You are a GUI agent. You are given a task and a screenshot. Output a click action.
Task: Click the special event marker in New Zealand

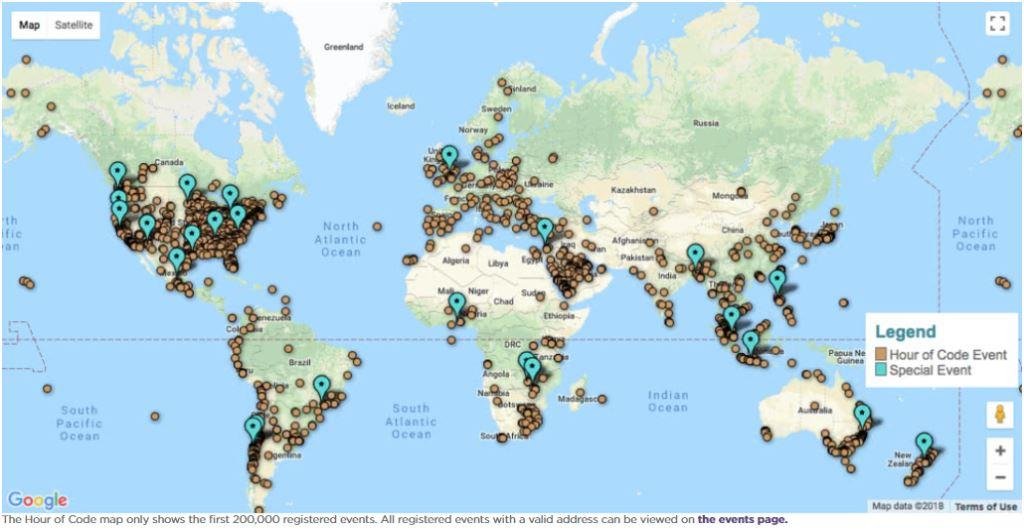[x=924, y=442]
